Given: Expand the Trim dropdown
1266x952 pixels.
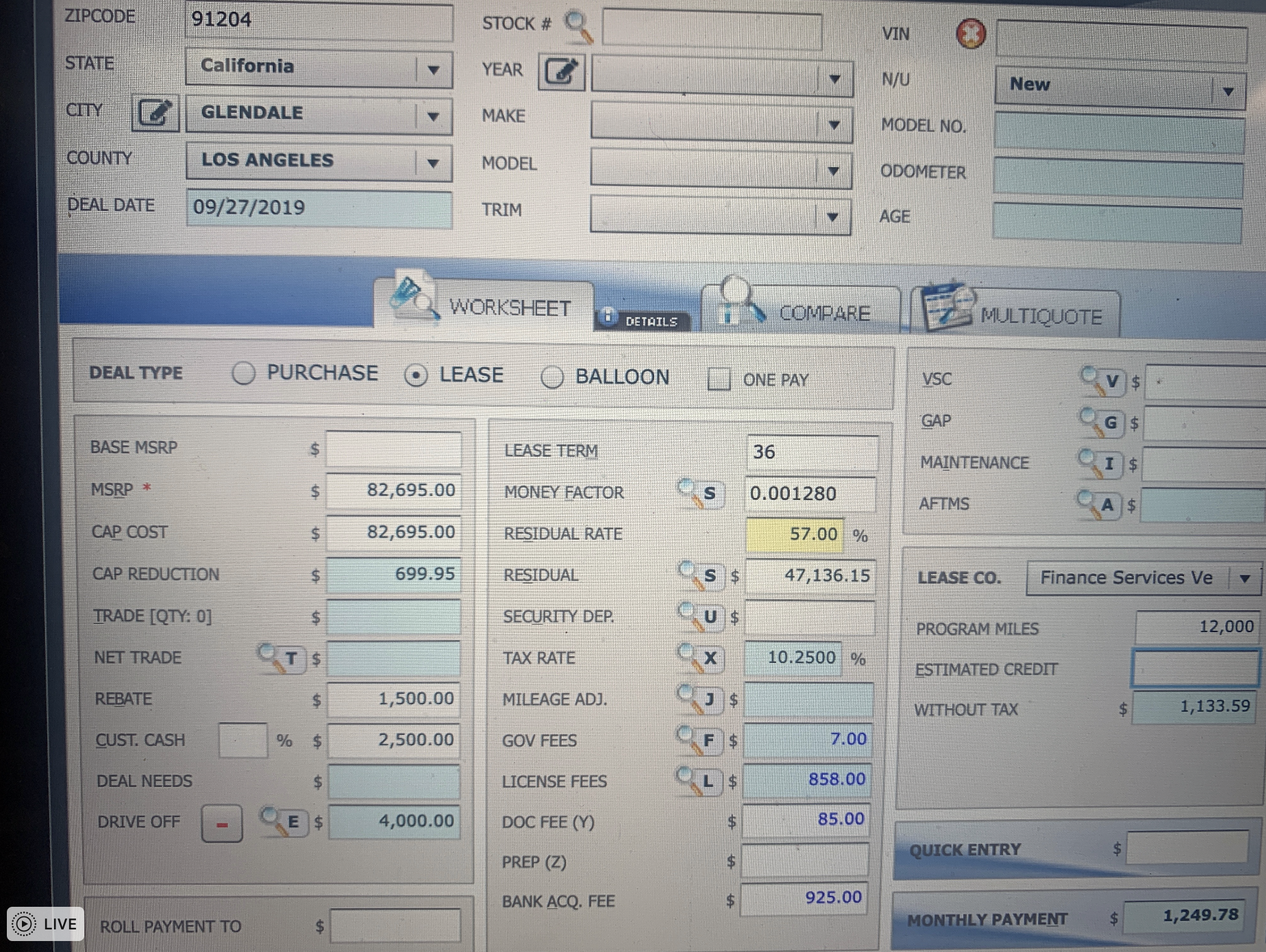Looking at the screenshot, I should 720,216.
